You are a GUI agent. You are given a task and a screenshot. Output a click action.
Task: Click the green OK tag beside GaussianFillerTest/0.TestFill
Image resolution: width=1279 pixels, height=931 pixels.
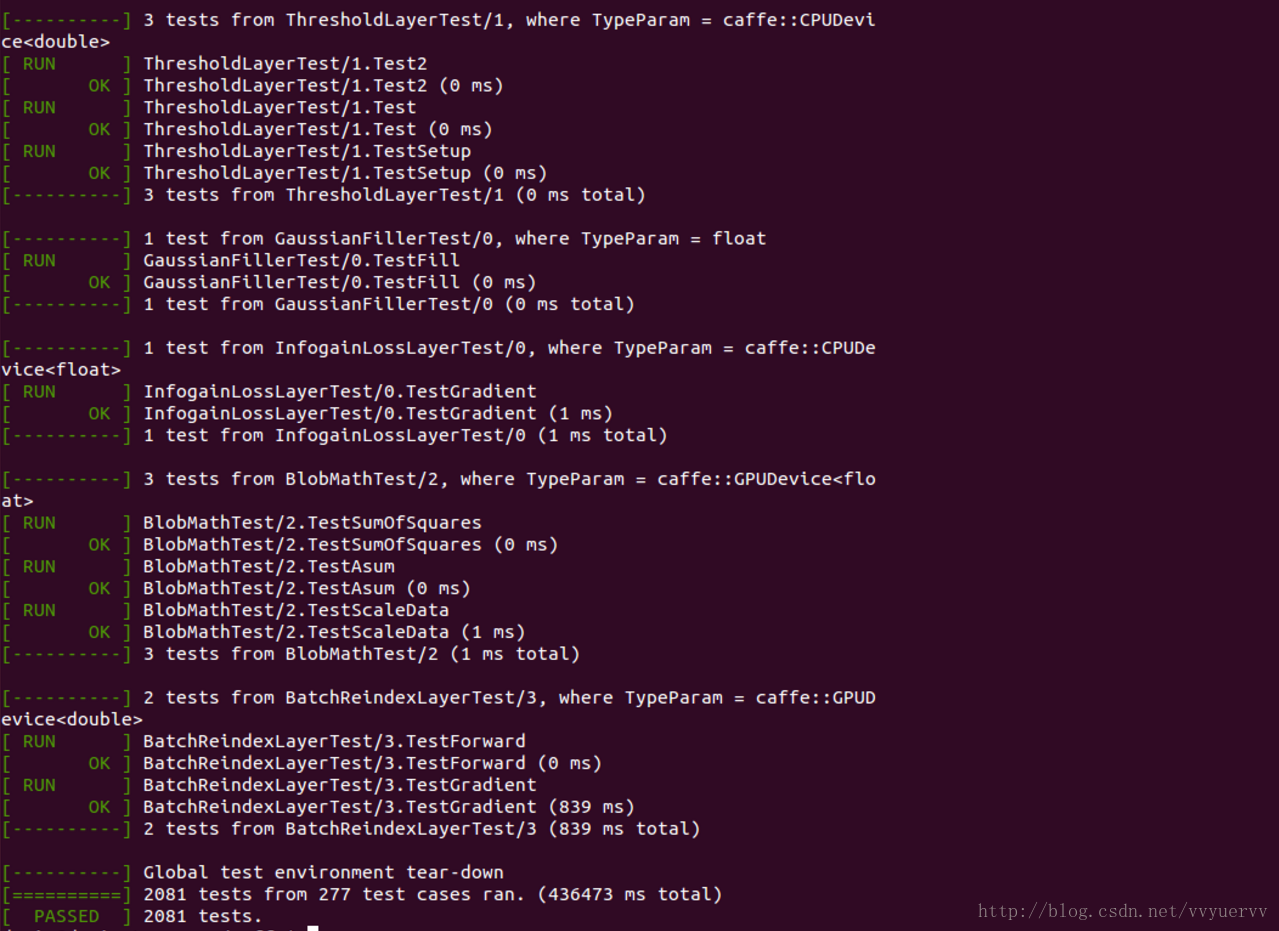99,282
